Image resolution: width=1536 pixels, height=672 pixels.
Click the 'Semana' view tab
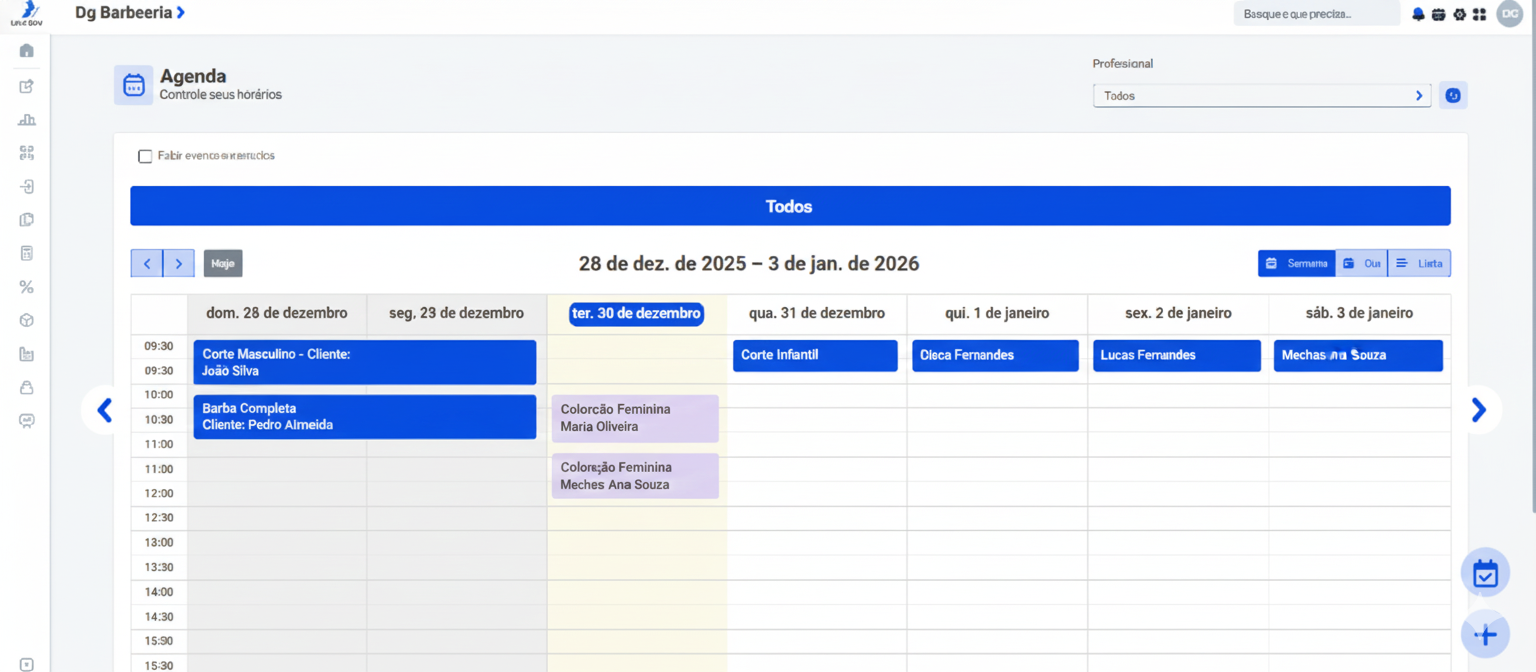point(1296,263)
